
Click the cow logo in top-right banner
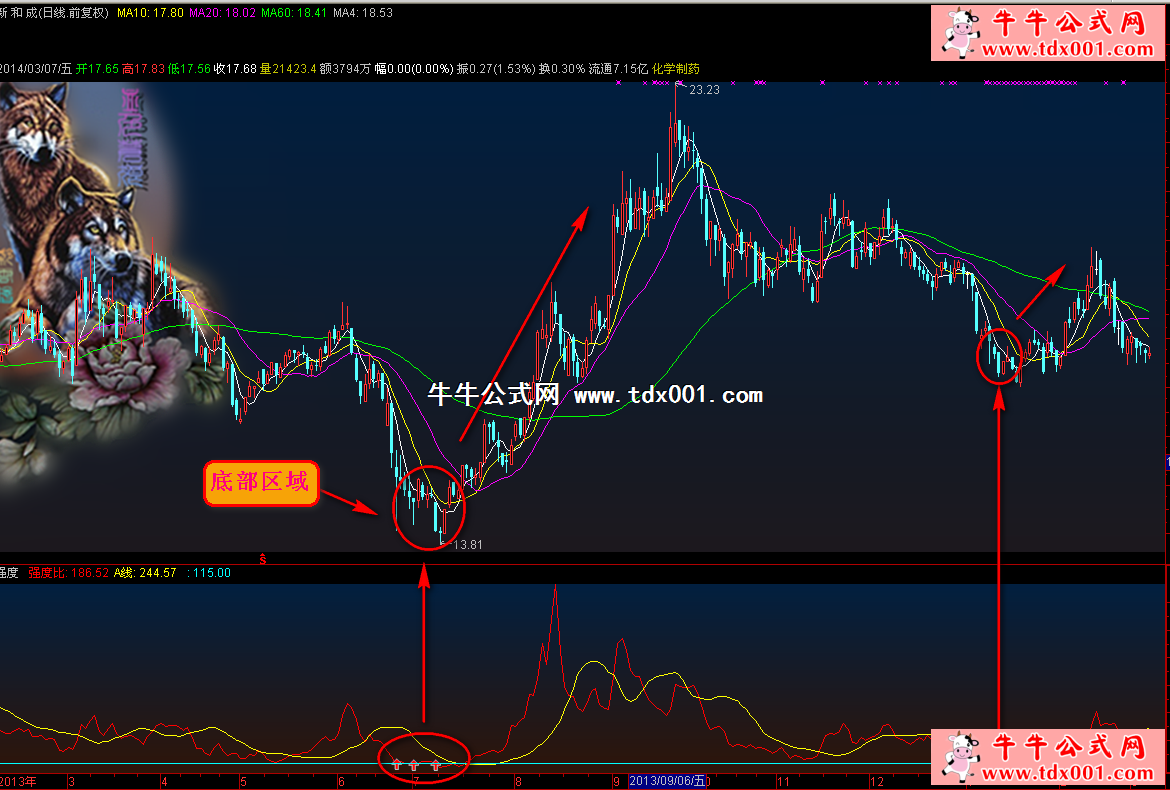click(962, 33)
